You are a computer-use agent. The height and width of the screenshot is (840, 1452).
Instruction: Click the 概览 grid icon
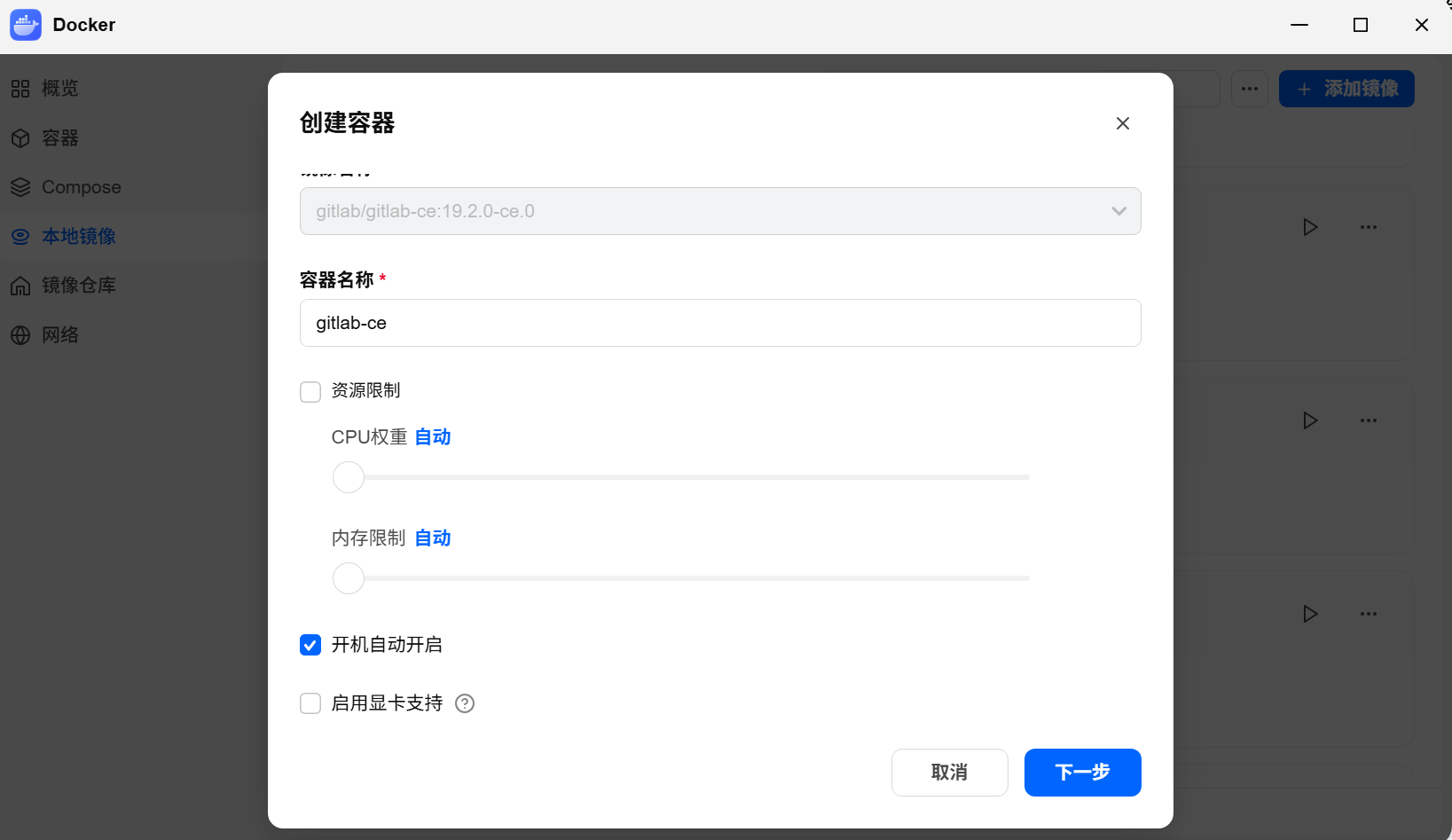pyautogui.click(x=20, y=89)
